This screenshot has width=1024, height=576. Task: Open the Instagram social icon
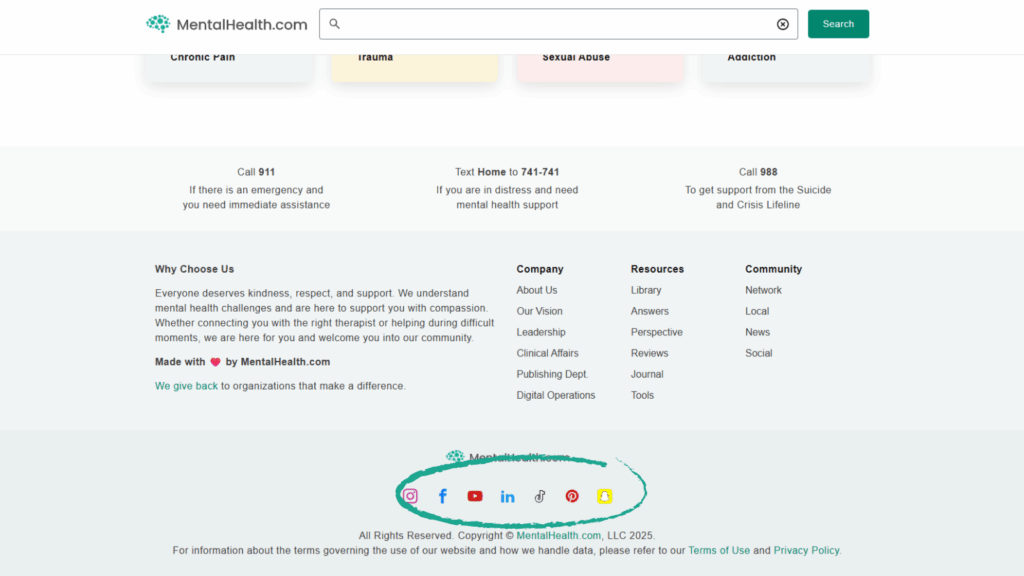(410, 496)
